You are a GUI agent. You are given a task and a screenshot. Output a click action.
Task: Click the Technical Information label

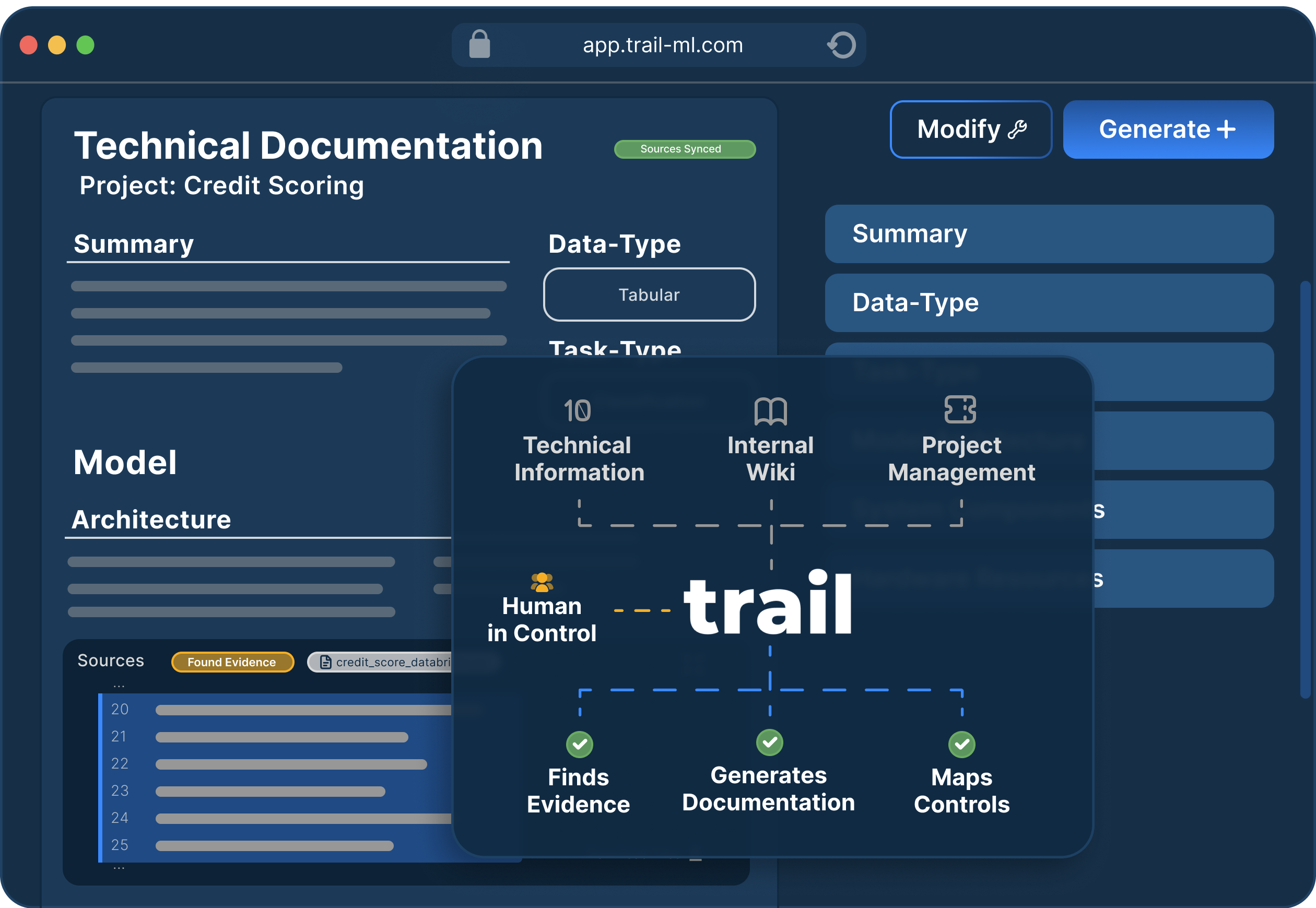click(x=579, y=459)
